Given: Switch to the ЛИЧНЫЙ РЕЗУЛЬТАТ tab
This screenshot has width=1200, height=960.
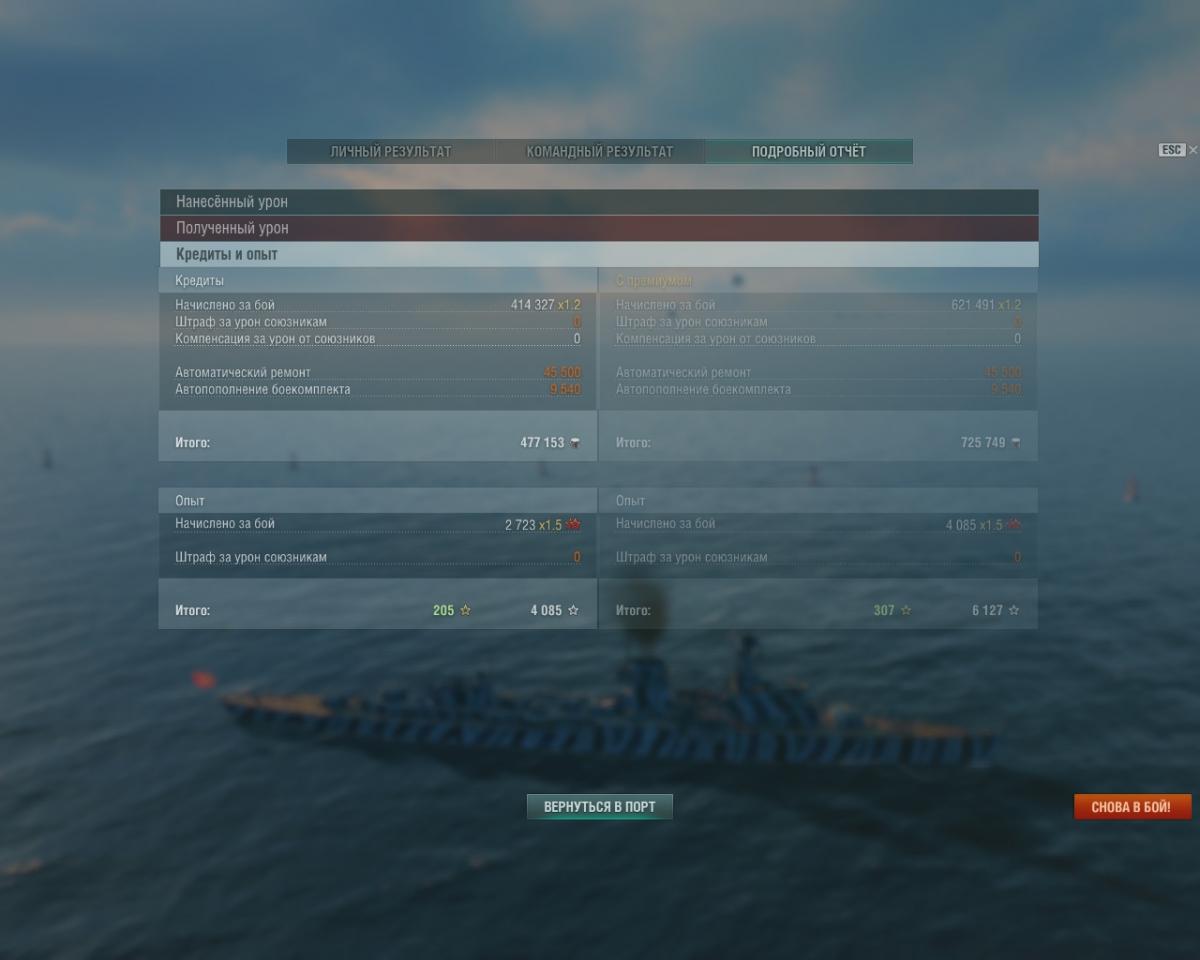Looking at the screenshot, I should 391,152.
